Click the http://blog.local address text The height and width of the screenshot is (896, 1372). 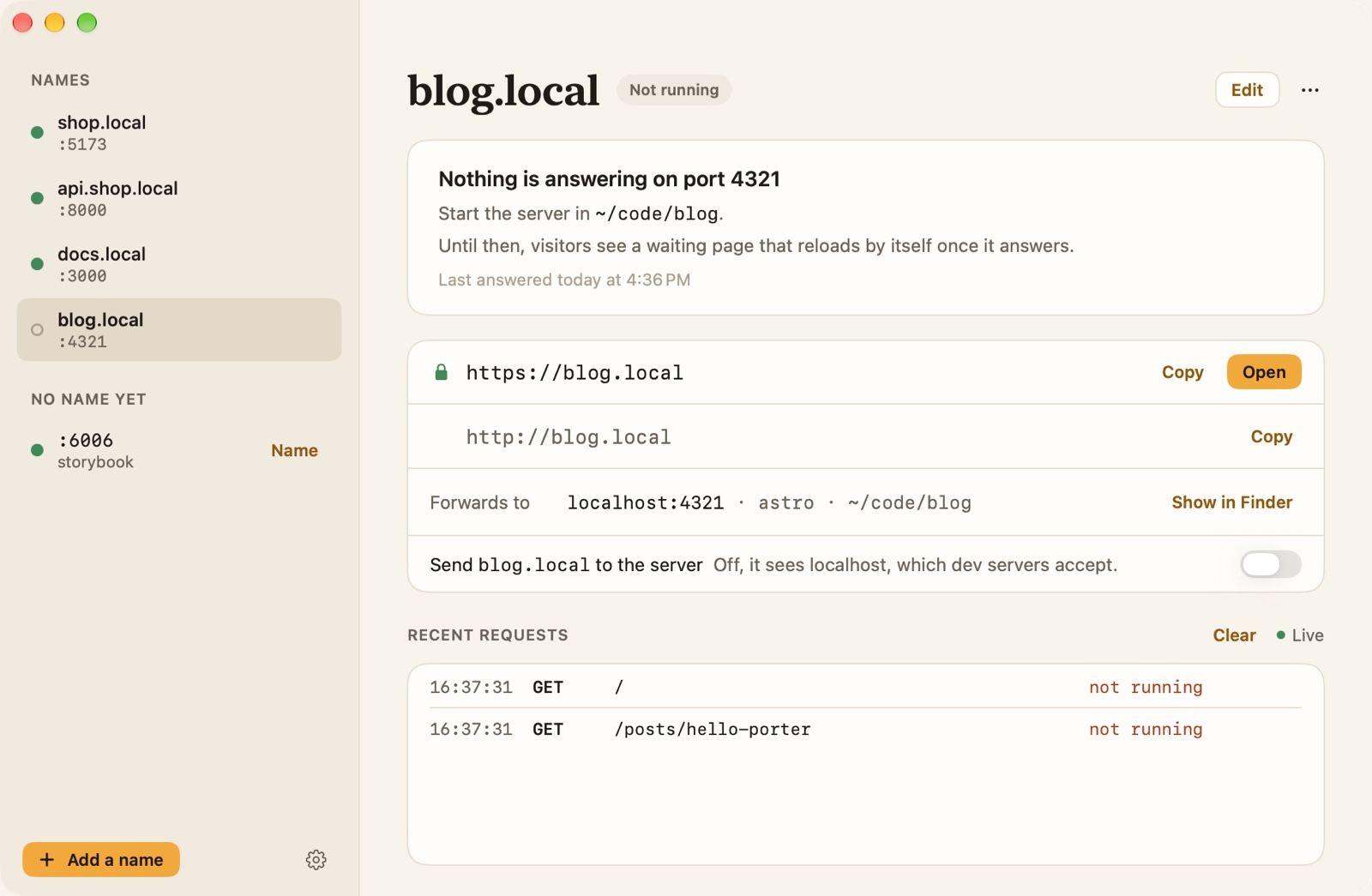[569, 437]
